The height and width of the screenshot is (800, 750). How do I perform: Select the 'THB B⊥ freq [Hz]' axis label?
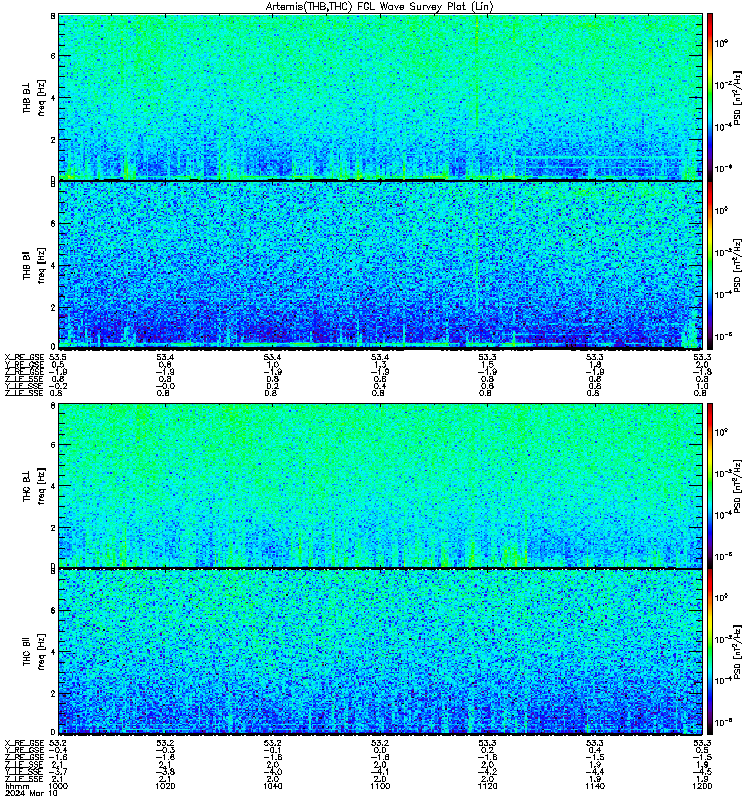click(x=34, y=97)
